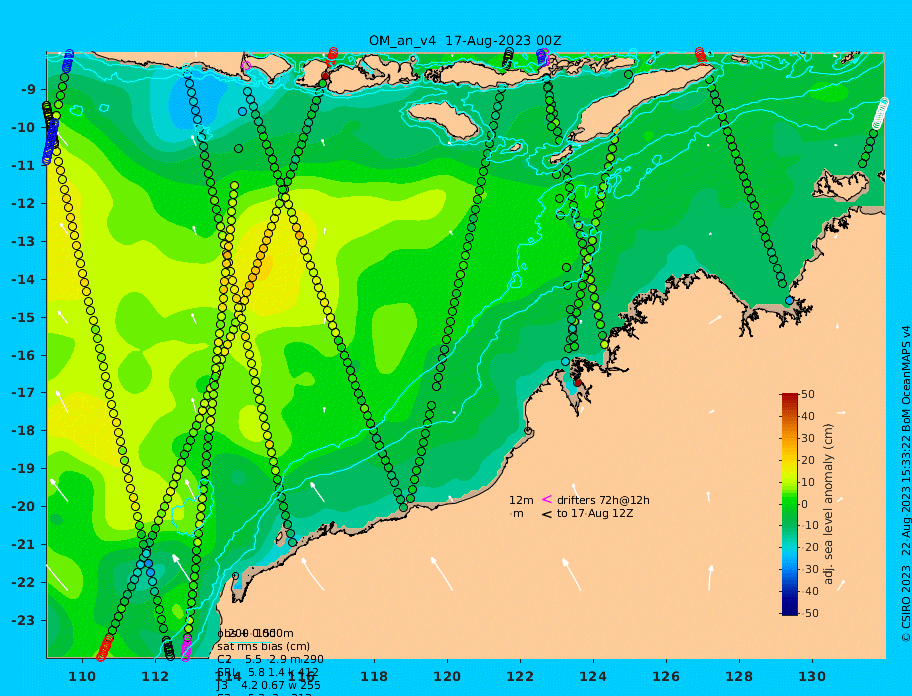Click latitude axis label -16
The height and width of the screenshot is (696, 912).
23,355
